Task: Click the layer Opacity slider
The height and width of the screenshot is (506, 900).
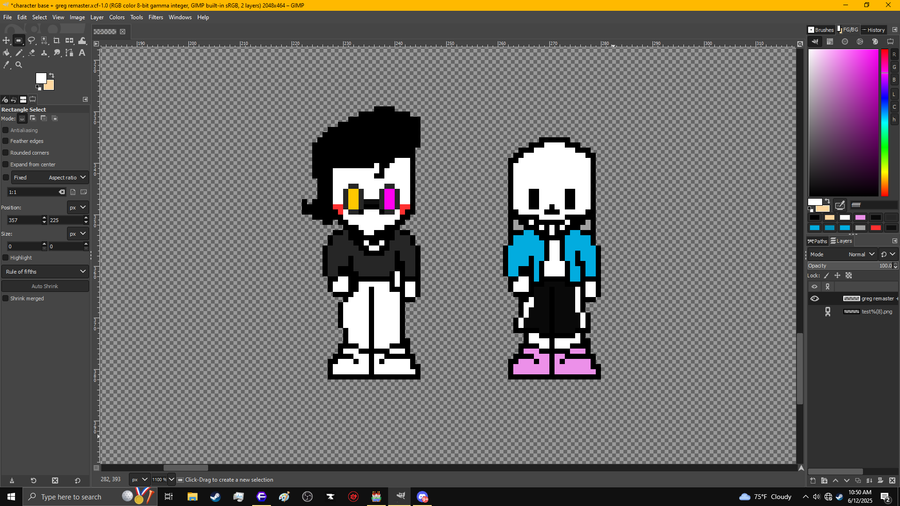Action: coord(851,266)
